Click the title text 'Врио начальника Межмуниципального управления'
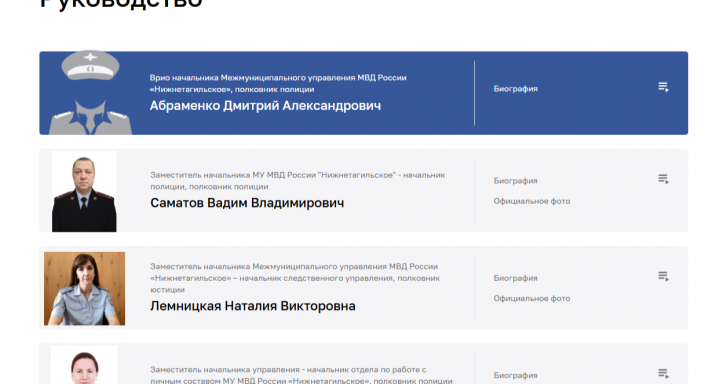 click(278, 83)
